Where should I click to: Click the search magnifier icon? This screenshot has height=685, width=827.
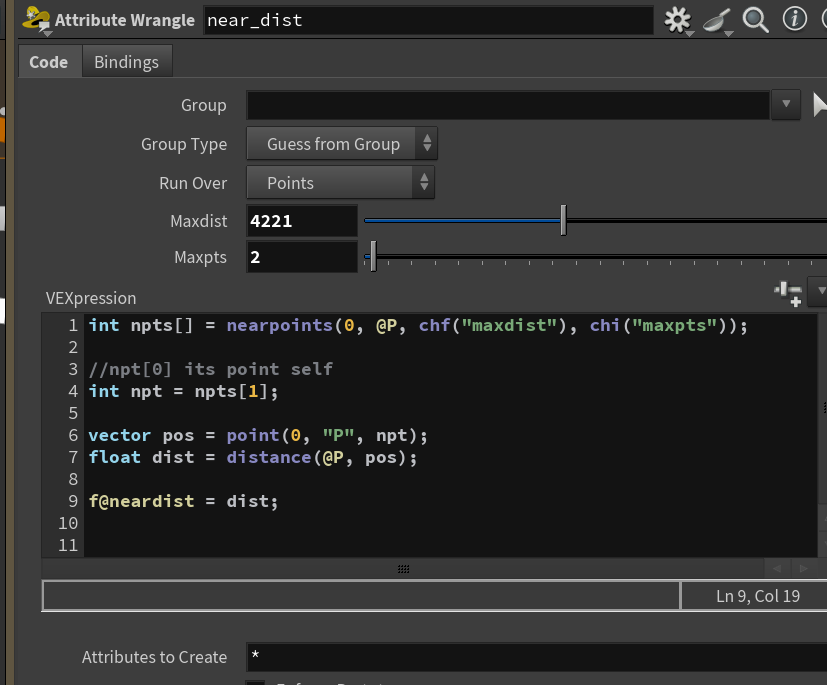[x=755, y=20]
